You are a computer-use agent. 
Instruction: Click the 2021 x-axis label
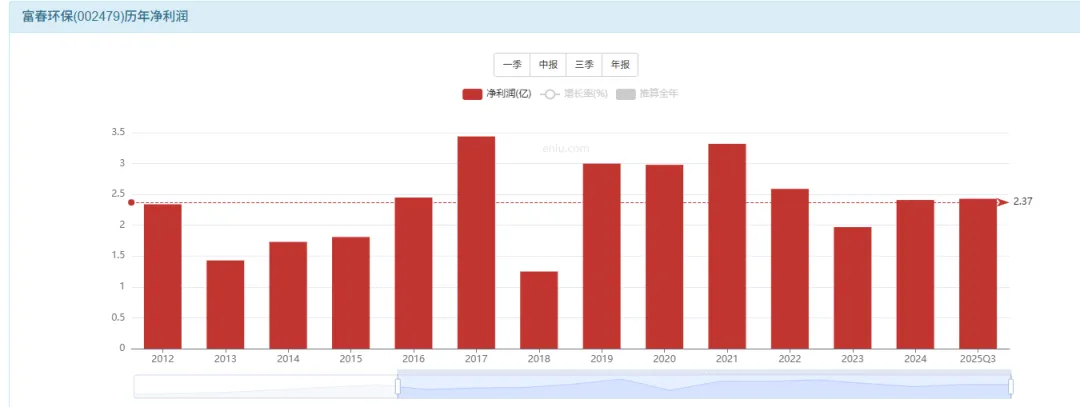click(x=727, y=359)
